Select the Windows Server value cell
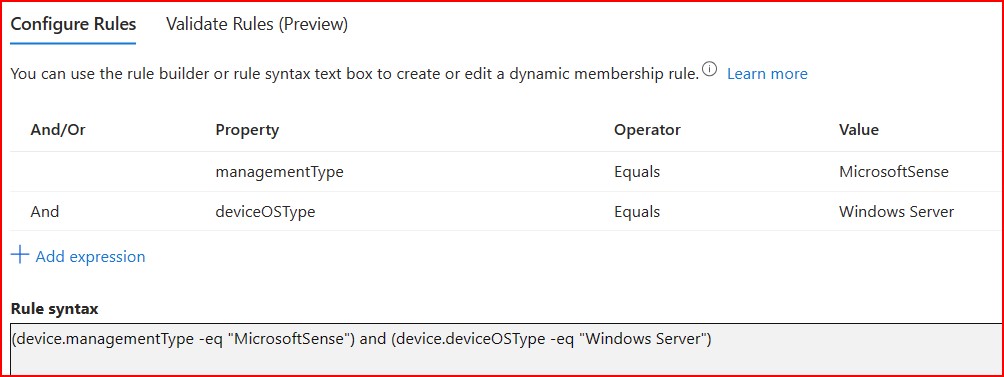Viewport: 1004px width, 377px height. tap(896, 211)
